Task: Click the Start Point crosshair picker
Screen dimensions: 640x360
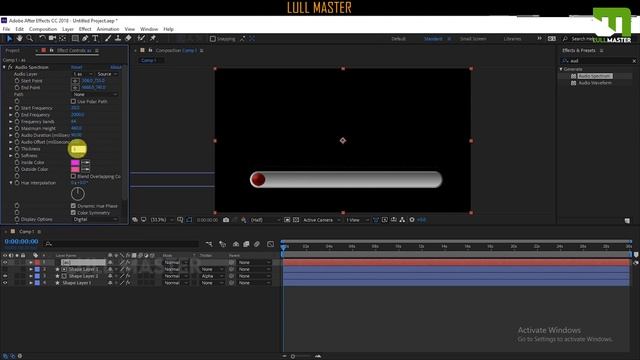Action: coord(76,81)
